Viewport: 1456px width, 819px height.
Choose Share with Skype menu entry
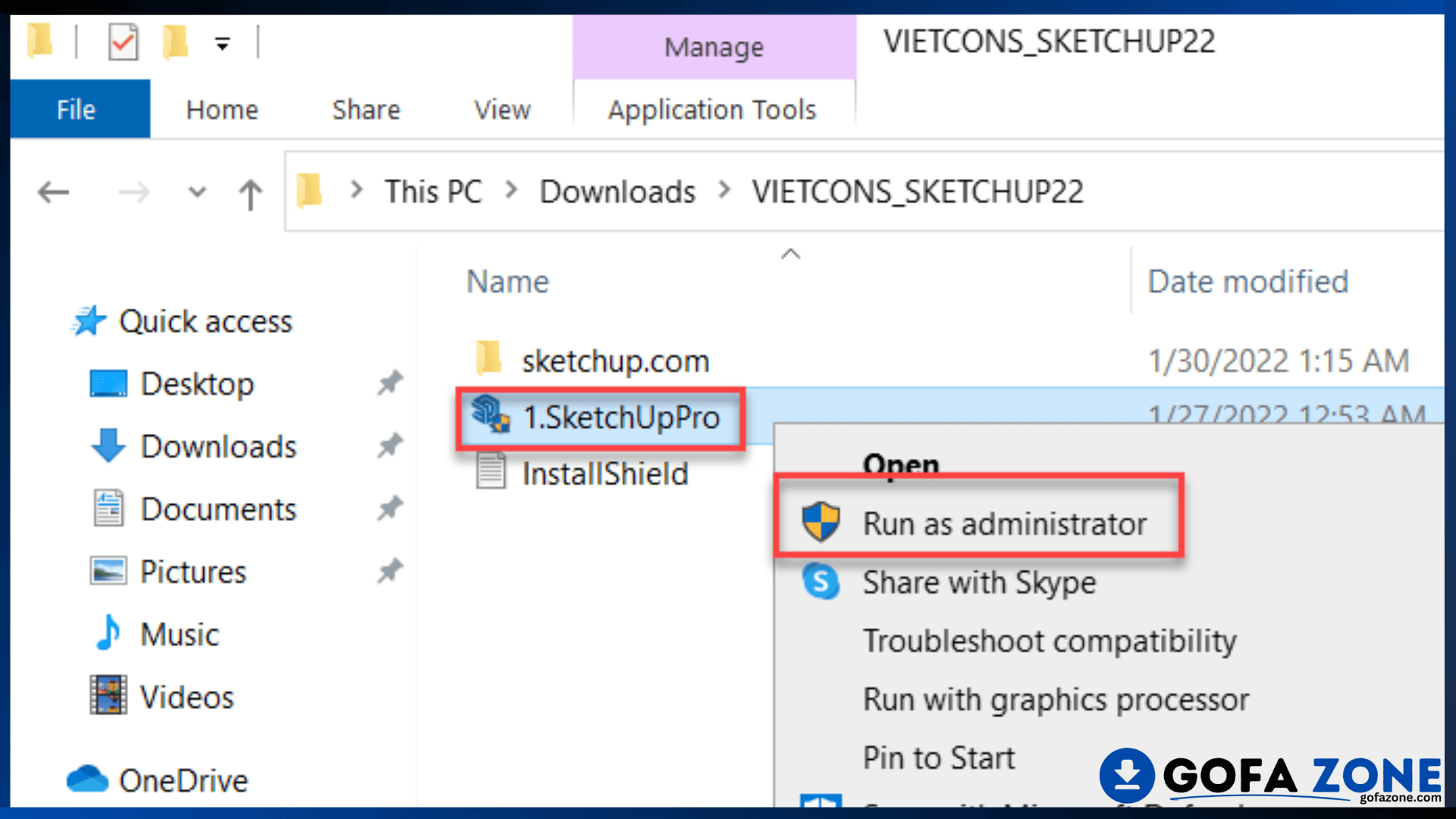click(x=978, y=582)
